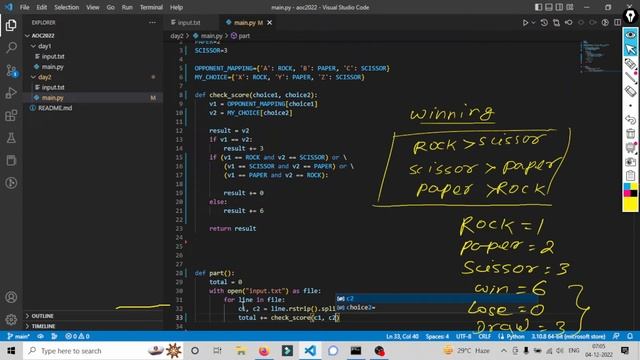Toggle the secondary side bar layout button

(559, 7)
